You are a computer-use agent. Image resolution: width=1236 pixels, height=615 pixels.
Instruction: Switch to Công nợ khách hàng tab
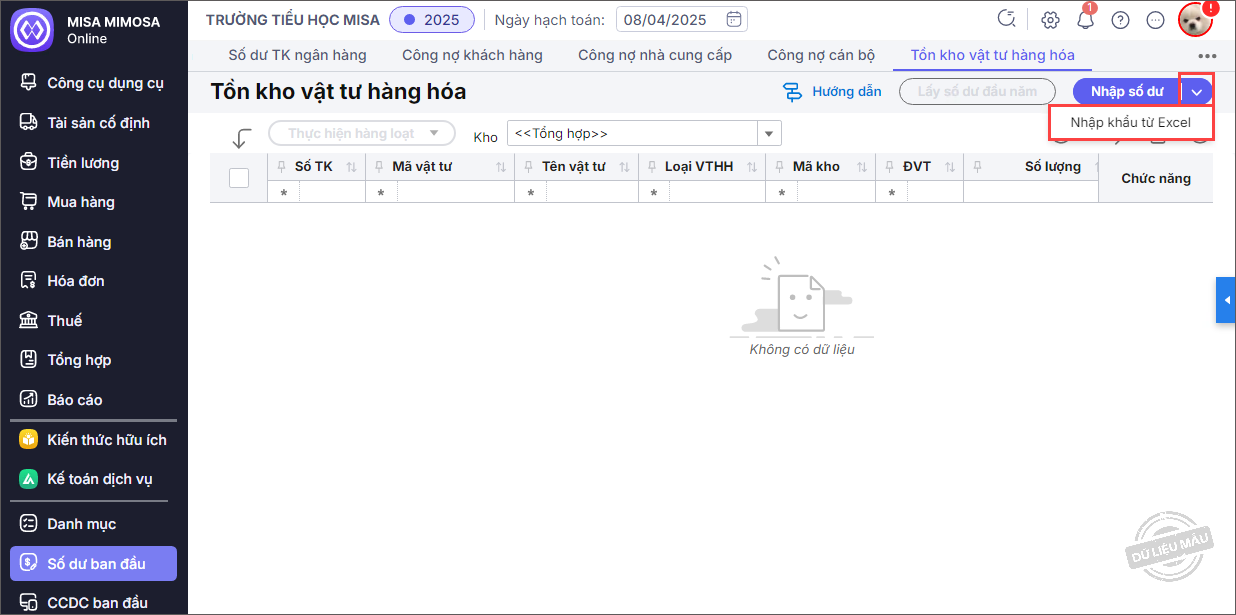[472, 55]
